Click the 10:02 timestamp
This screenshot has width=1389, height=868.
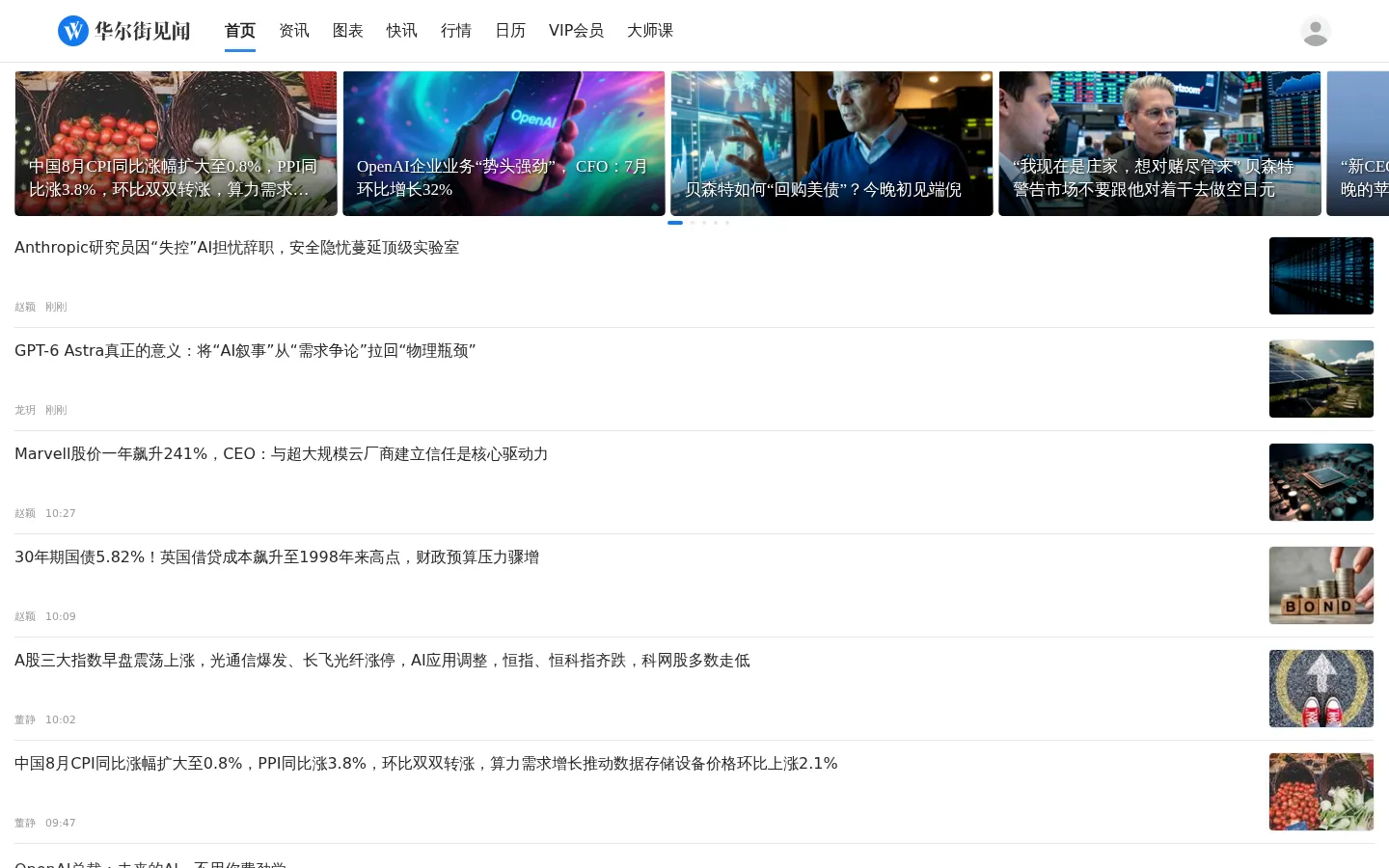[x=61, y=719]
